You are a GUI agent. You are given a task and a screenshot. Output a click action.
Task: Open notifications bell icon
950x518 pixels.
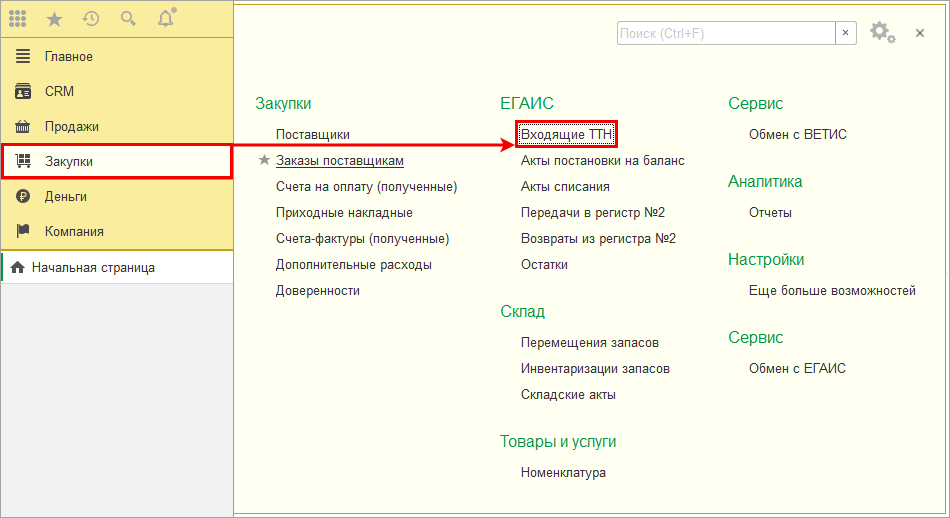point(165,18)
